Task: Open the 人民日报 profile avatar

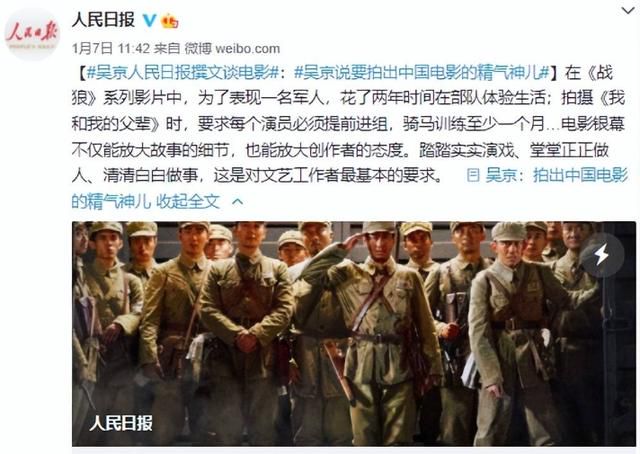Action: [32, 33]
